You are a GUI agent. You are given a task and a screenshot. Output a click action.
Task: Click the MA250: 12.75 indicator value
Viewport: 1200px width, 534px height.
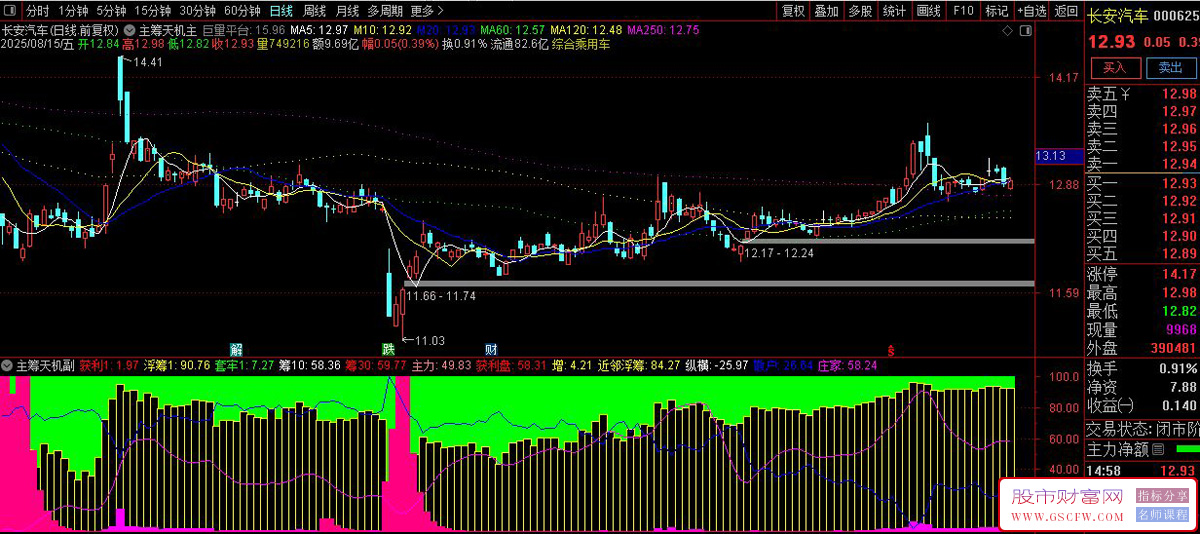click(x=663, y=30)
